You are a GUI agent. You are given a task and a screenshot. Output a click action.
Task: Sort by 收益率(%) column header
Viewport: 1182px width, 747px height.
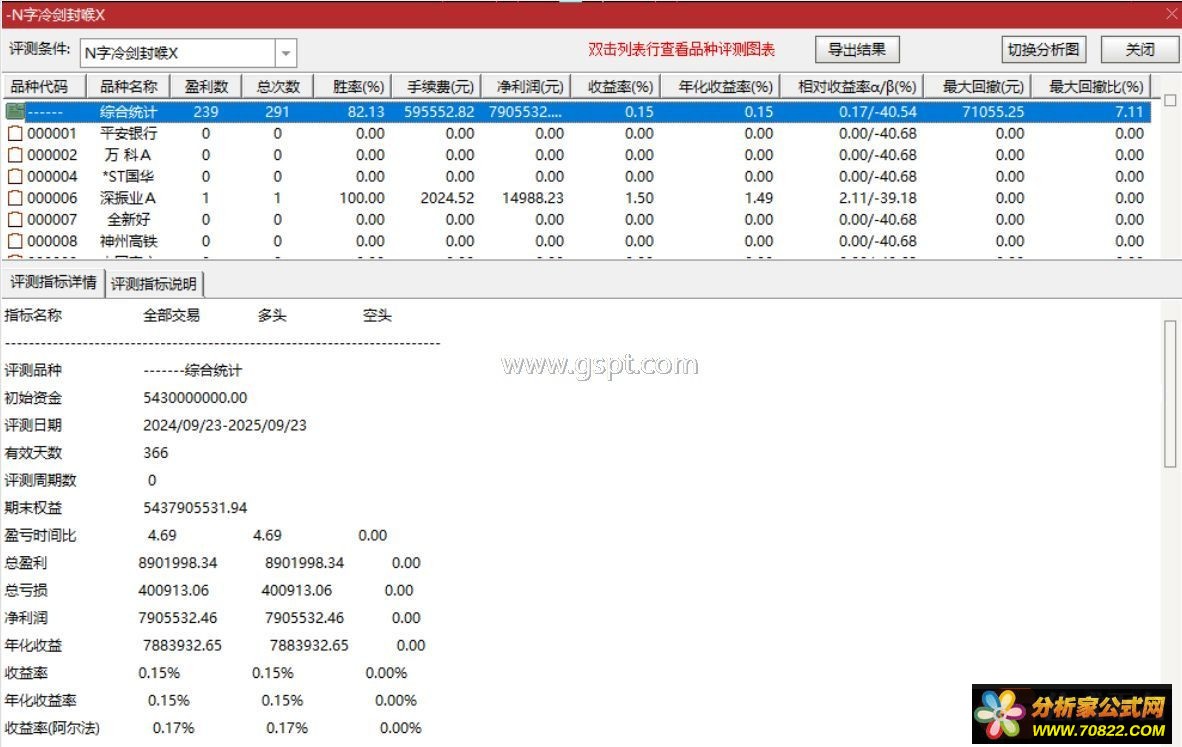(615, 87)
